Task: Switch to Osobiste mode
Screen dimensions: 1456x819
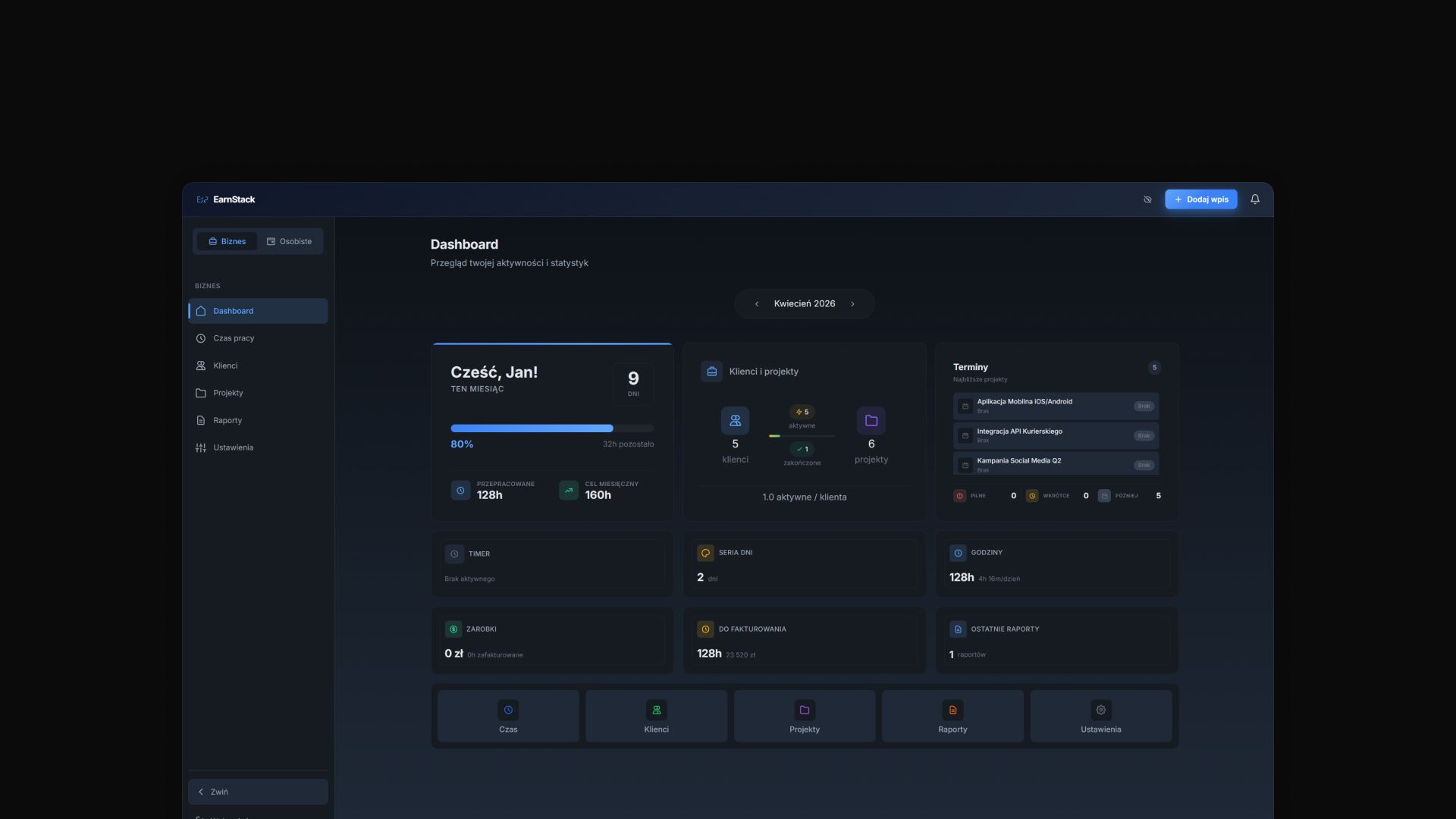Action: pos(289,241)
